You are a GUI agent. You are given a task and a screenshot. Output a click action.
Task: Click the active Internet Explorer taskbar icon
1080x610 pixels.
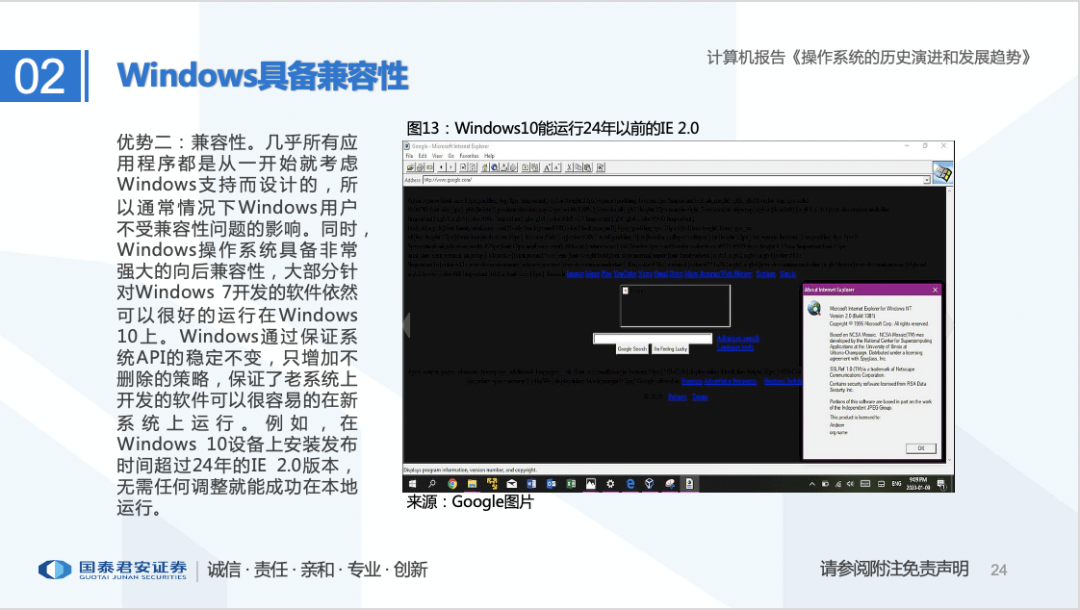click(690, 484)
